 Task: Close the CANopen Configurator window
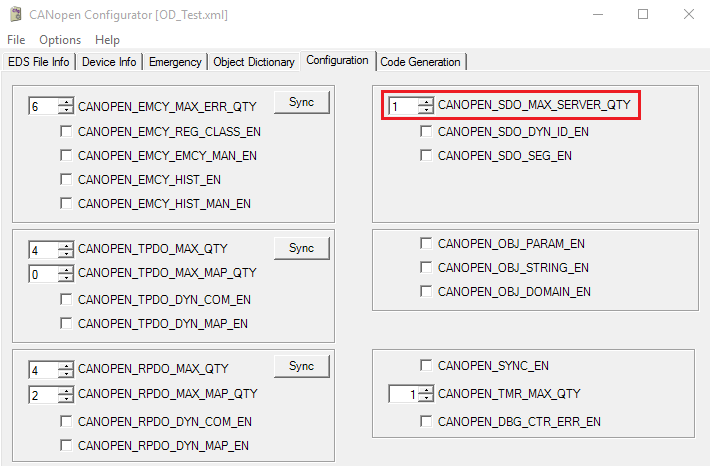coord(689,14)
